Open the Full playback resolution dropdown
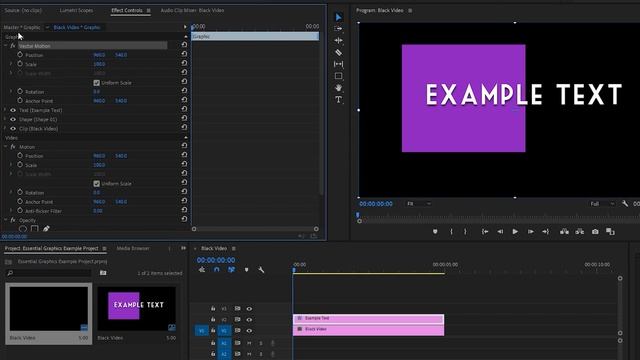 [x=602, y=204]
